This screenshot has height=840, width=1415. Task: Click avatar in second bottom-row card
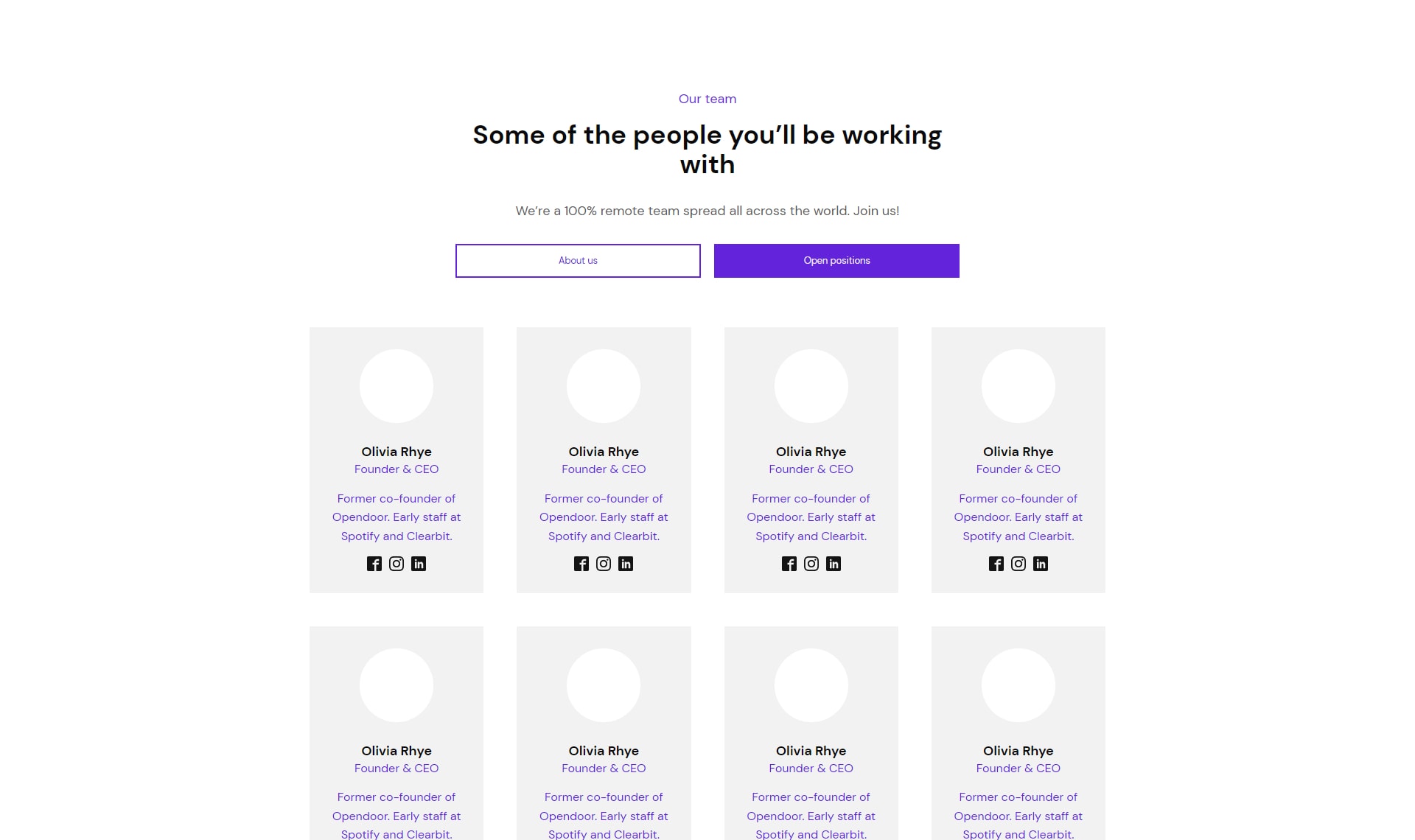[604, 685]
